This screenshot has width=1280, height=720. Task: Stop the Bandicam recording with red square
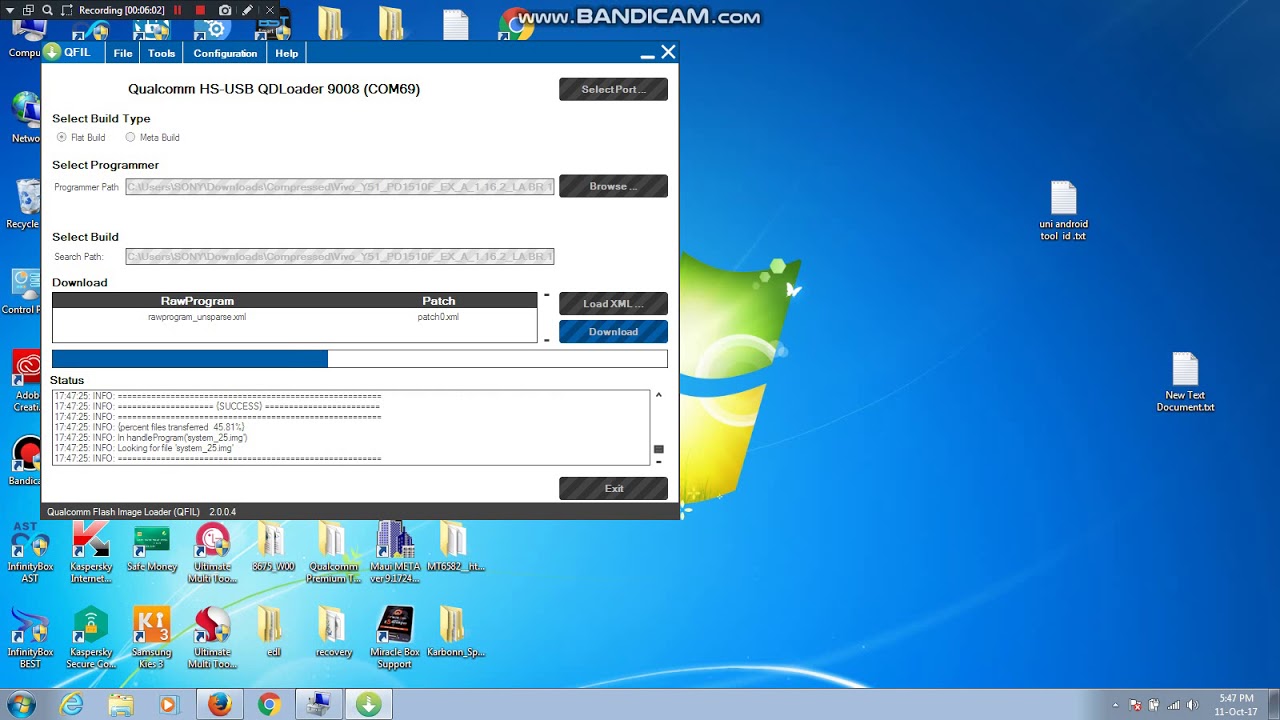[200, 10]
